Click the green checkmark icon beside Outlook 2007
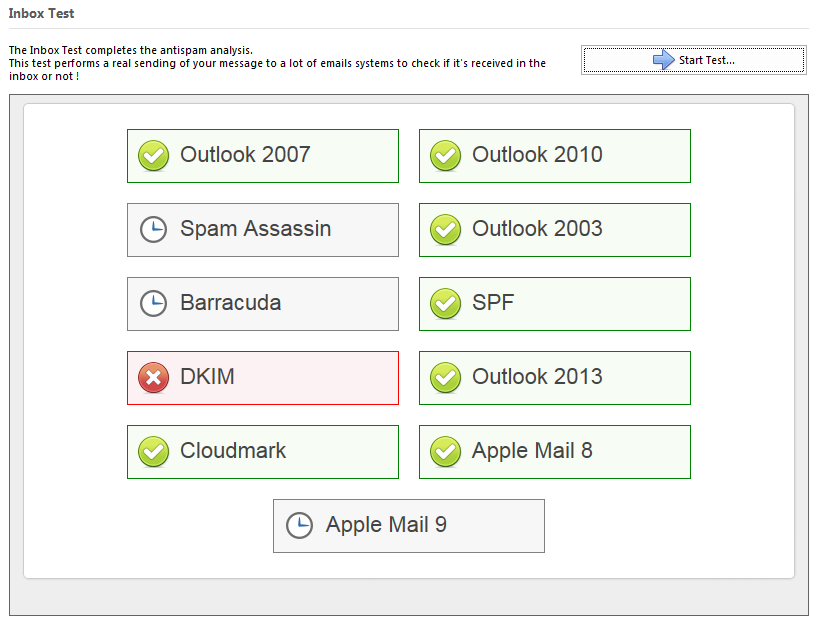 pos(153,155)
